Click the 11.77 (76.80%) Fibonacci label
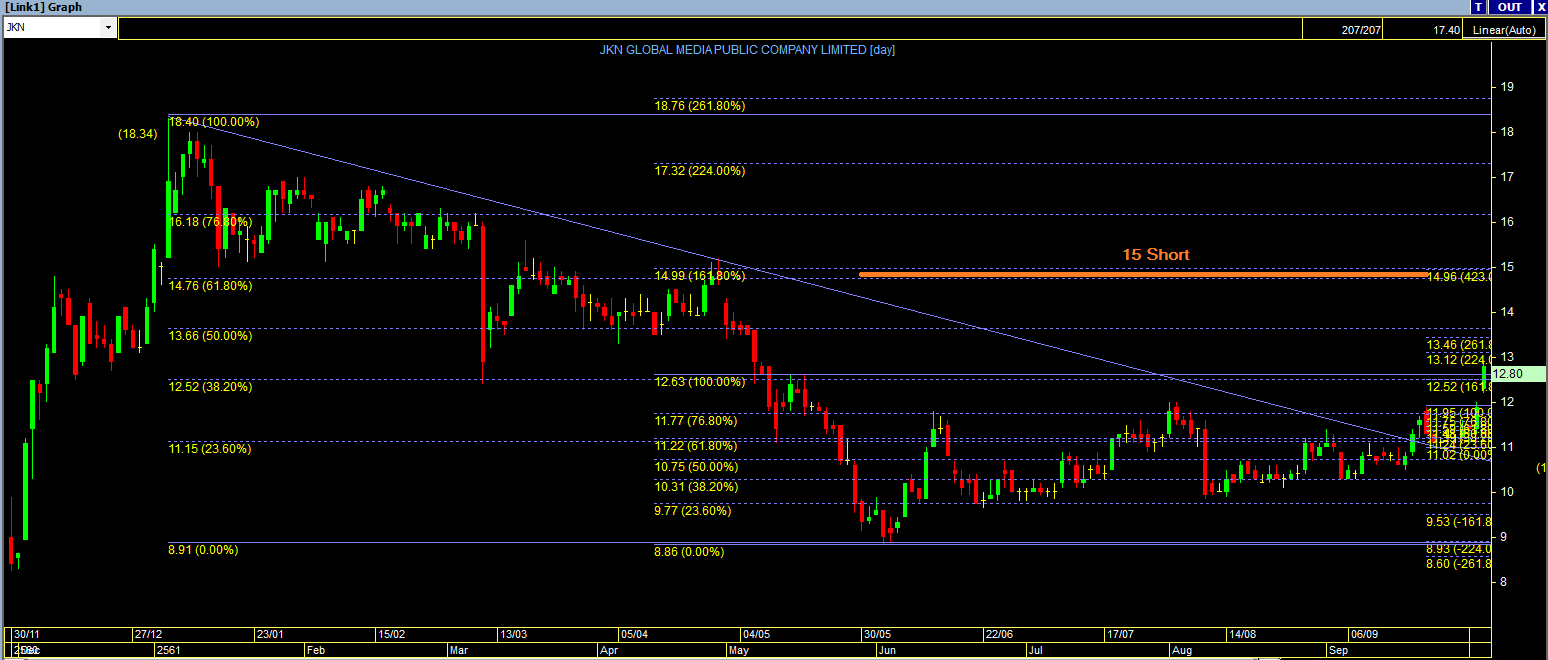 (x=696, y=421)
